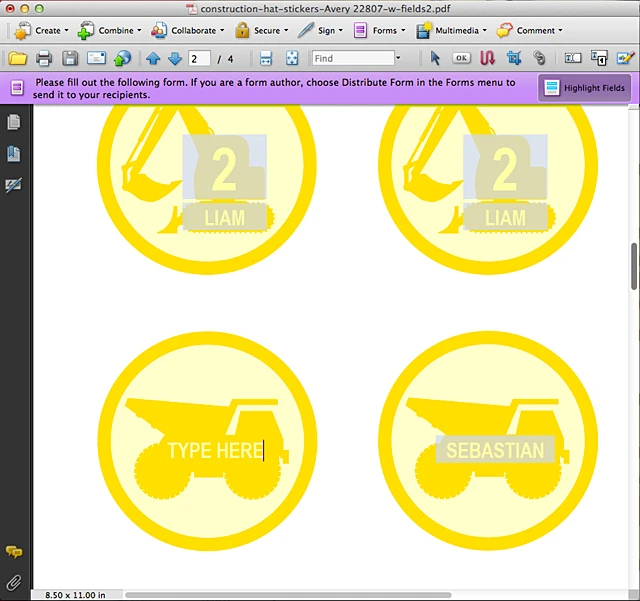Click the pencil Edit form icon
Image resolution: width=640 pixels, height=601 pixels.
[625, 58]
